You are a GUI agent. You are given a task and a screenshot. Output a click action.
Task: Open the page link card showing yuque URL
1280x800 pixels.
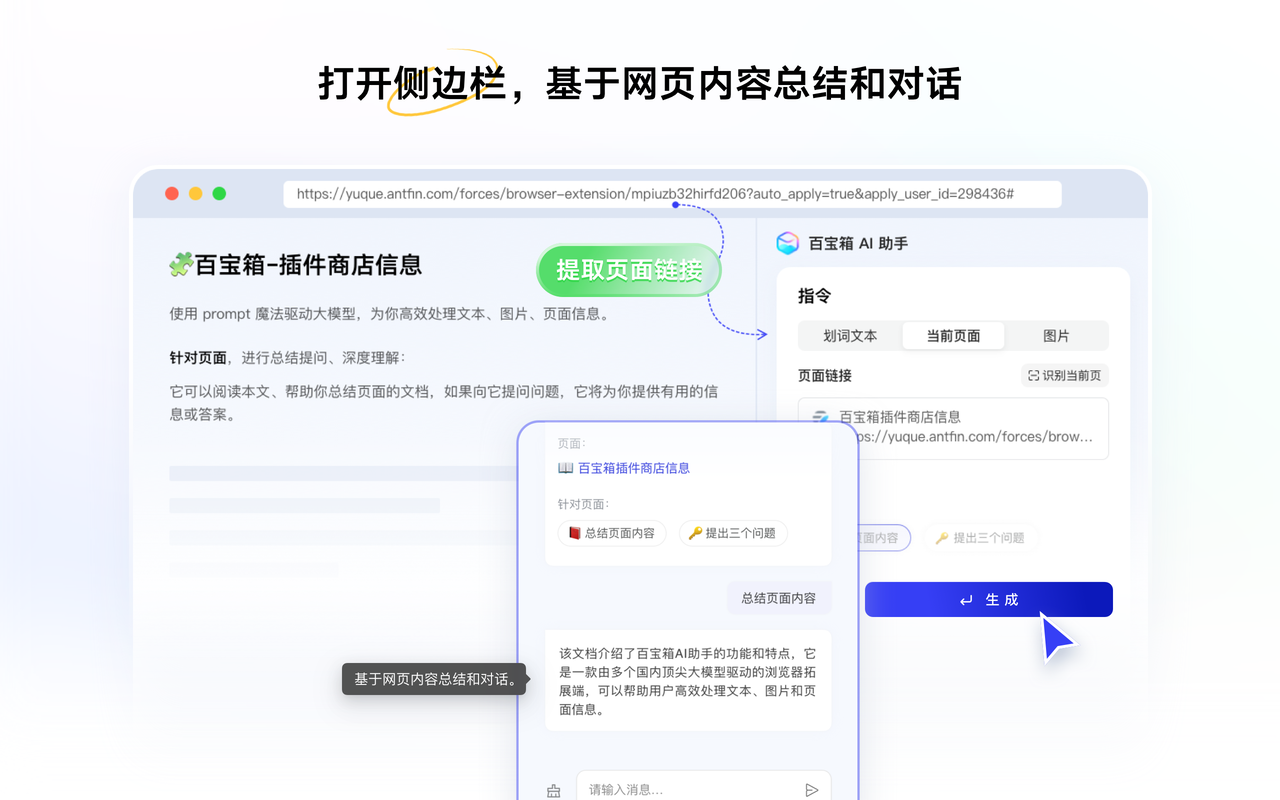pos(953,428)
